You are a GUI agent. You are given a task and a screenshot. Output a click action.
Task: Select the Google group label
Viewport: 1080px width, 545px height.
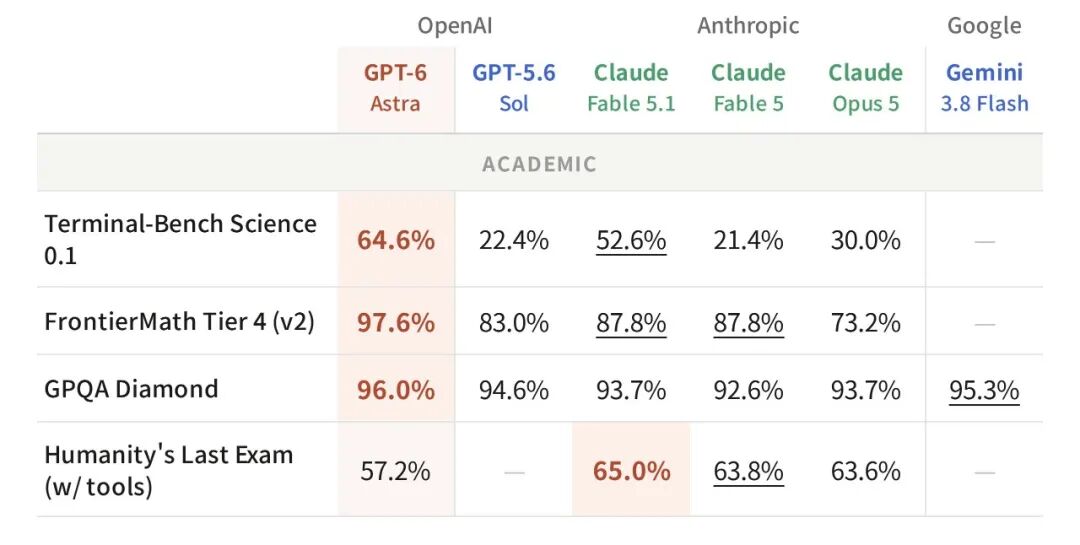[984, 26]
